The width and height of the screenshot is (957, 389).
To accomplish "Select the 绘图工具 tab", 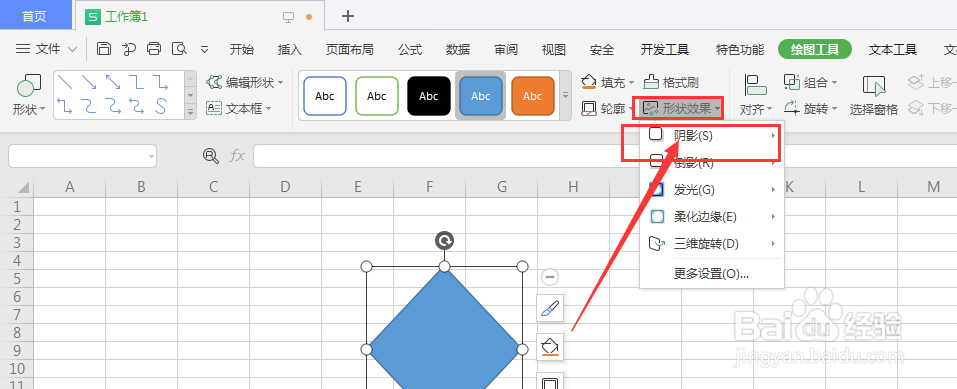I will coord(815,49).
